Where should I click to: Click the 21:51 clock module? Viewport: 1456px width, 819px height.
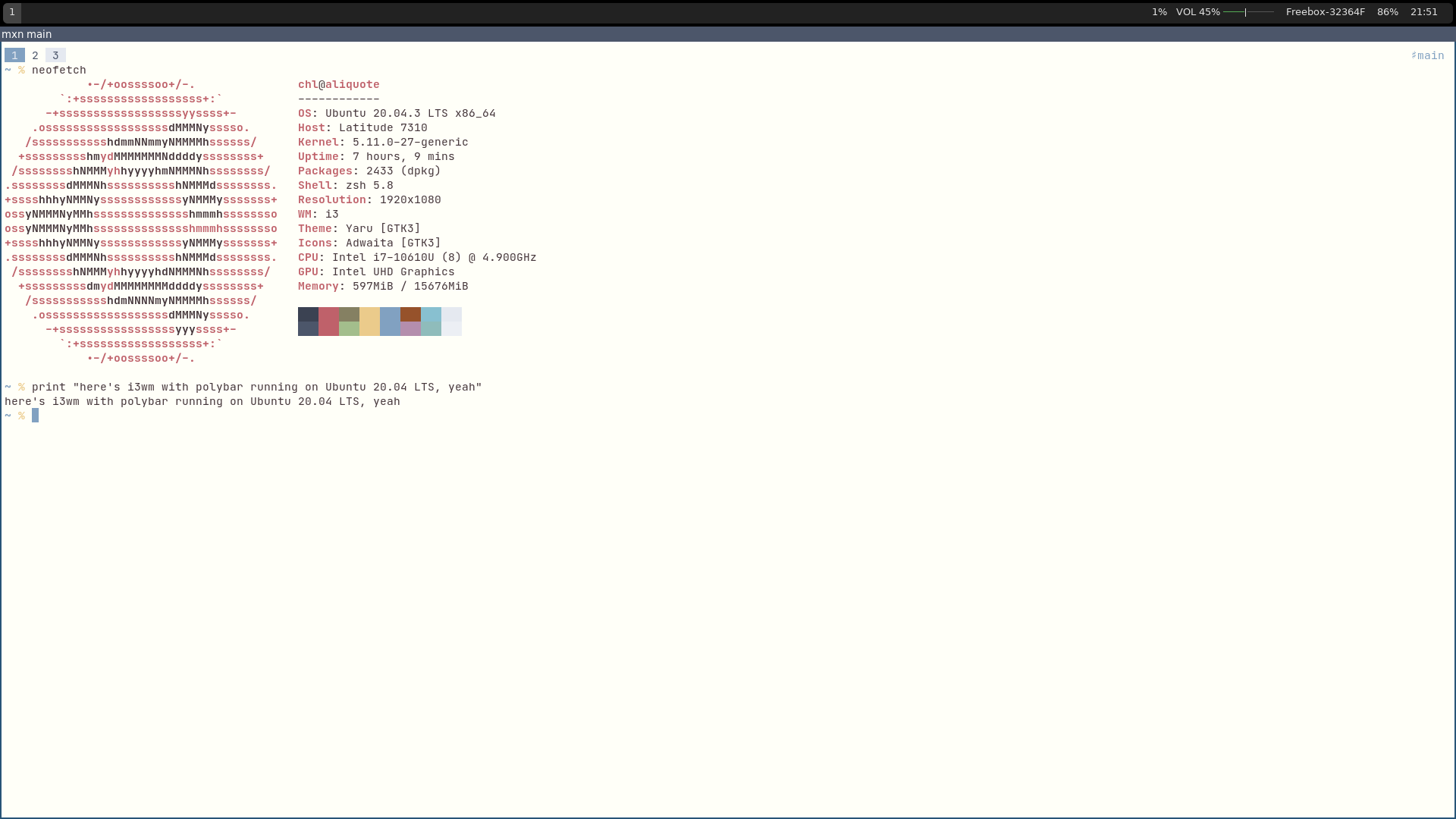pos(1423,12)
